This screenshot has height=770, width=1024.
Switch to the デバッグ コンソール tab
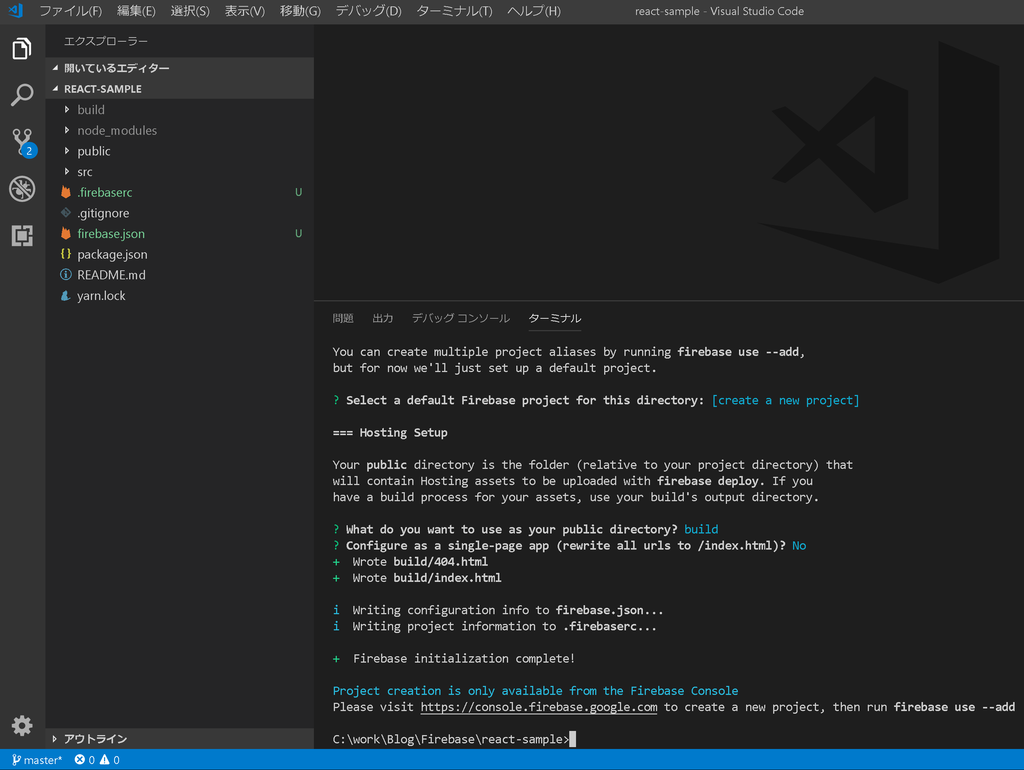(460, 317)
